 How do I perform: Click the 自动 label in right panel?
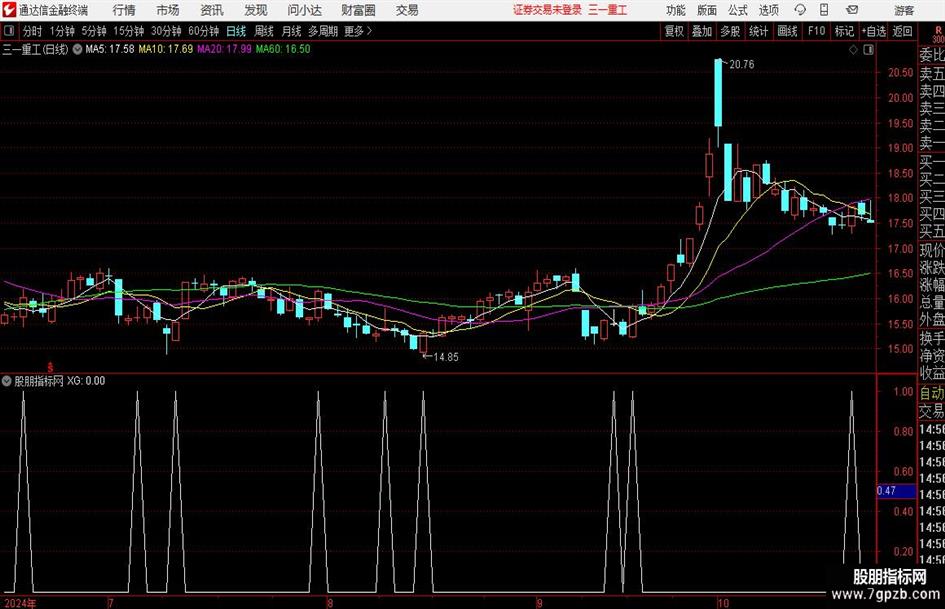pos(932,393)
